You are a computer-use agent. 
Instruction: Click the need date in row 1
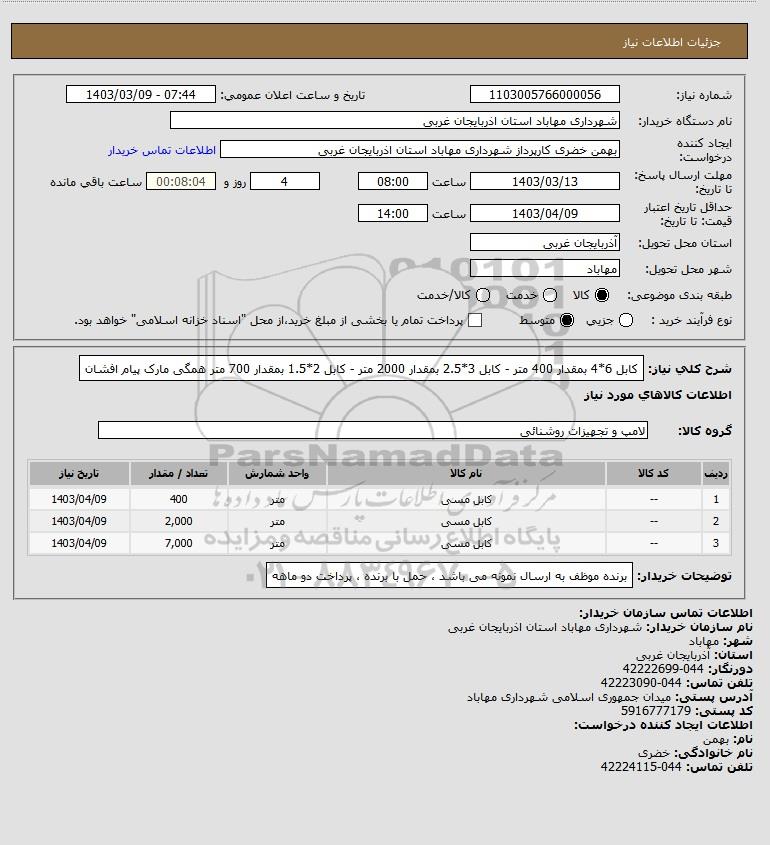79,499
